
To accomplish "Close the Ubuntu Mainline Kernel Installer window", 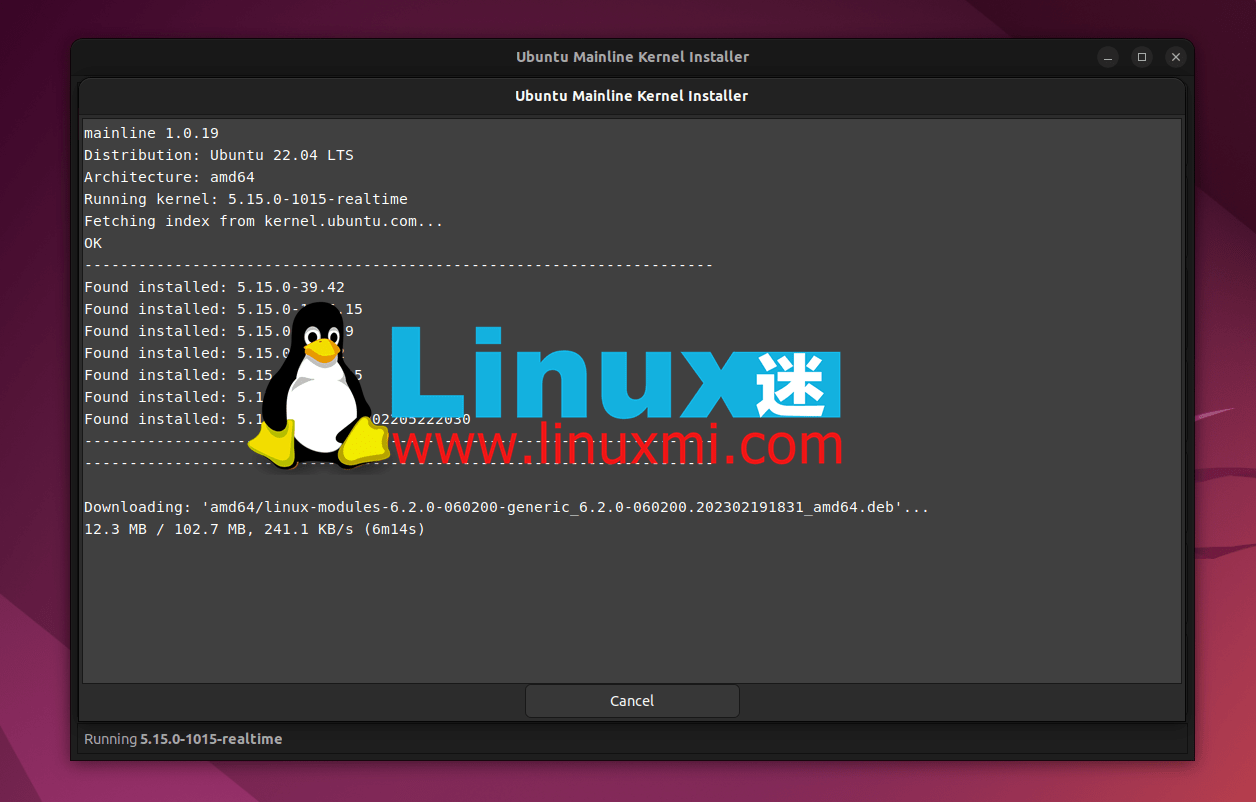I will (1175, 57).
